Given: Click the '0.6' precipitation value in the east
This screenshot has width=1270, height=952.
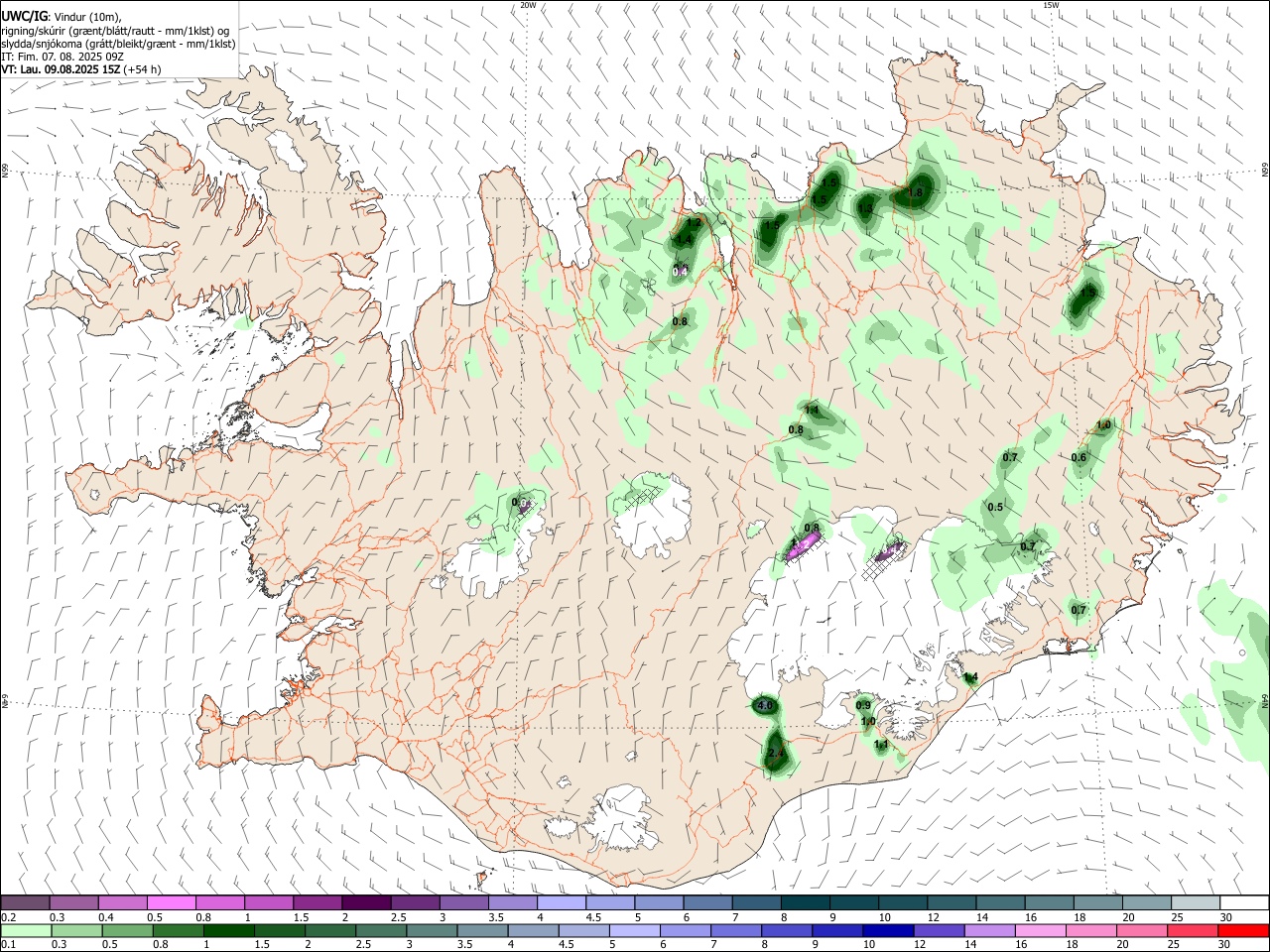Looking at the screenshot, I should point(1079,457).
